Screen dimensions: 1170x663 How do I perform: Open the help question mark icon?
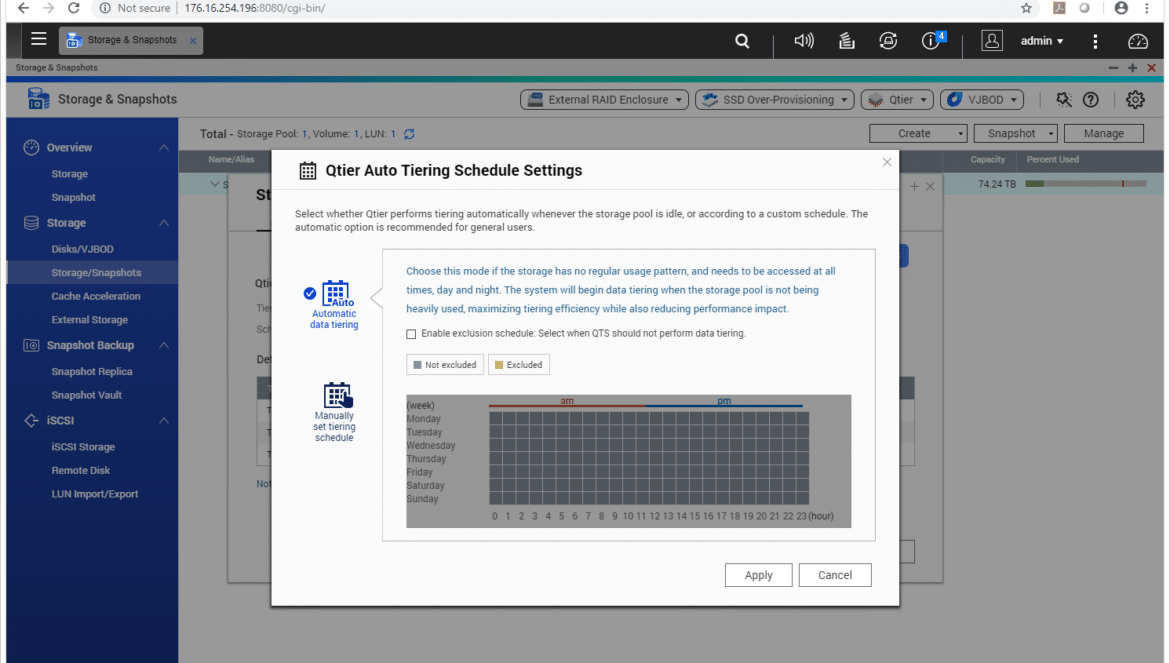pos(1090,99)
